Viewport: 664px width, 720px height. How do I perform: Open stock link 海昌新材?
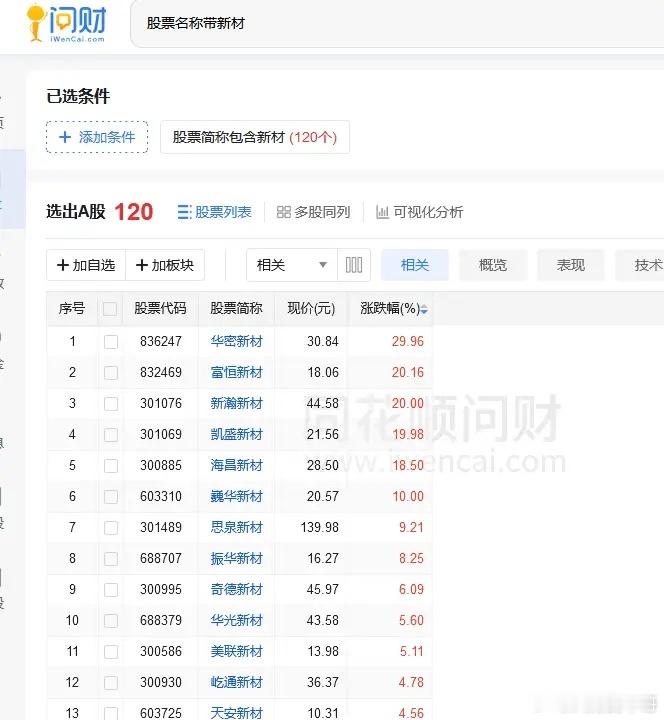coord(236,465)
